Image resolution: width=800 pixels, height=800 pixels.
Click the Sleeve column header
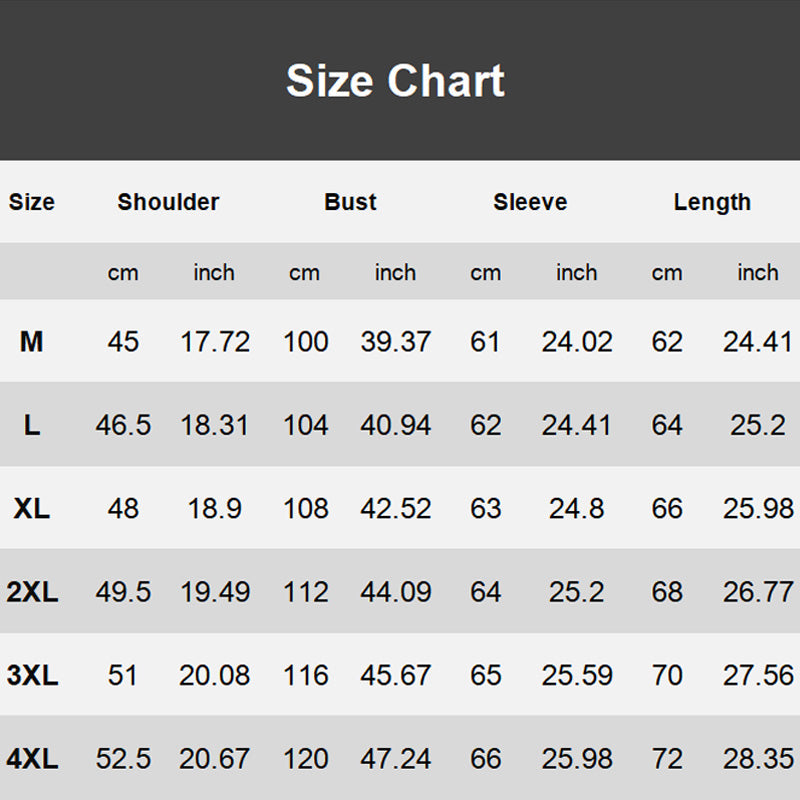(530, 202)
